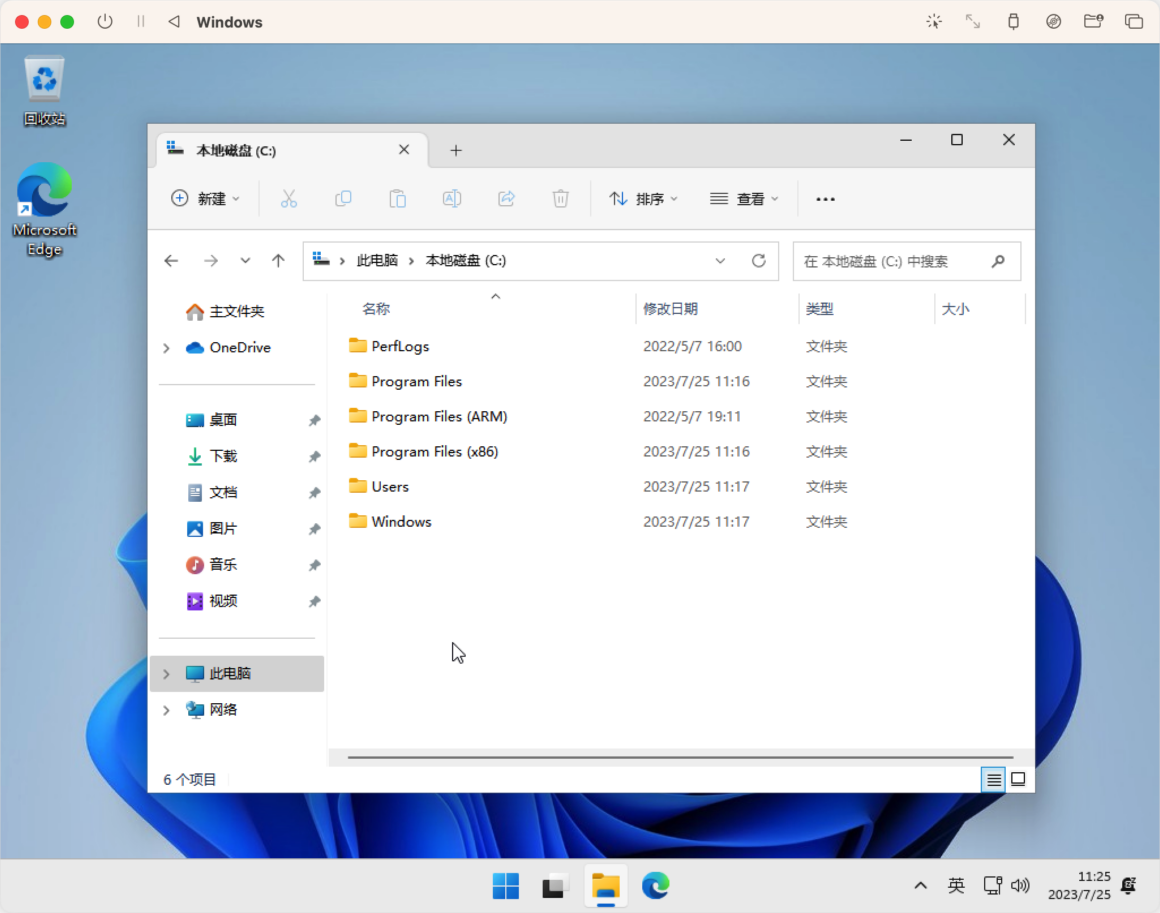Image resolution: width=1160 pixels, height=913 pixels.
Task: Refresh the current folder
Action: tap(758, 260)
